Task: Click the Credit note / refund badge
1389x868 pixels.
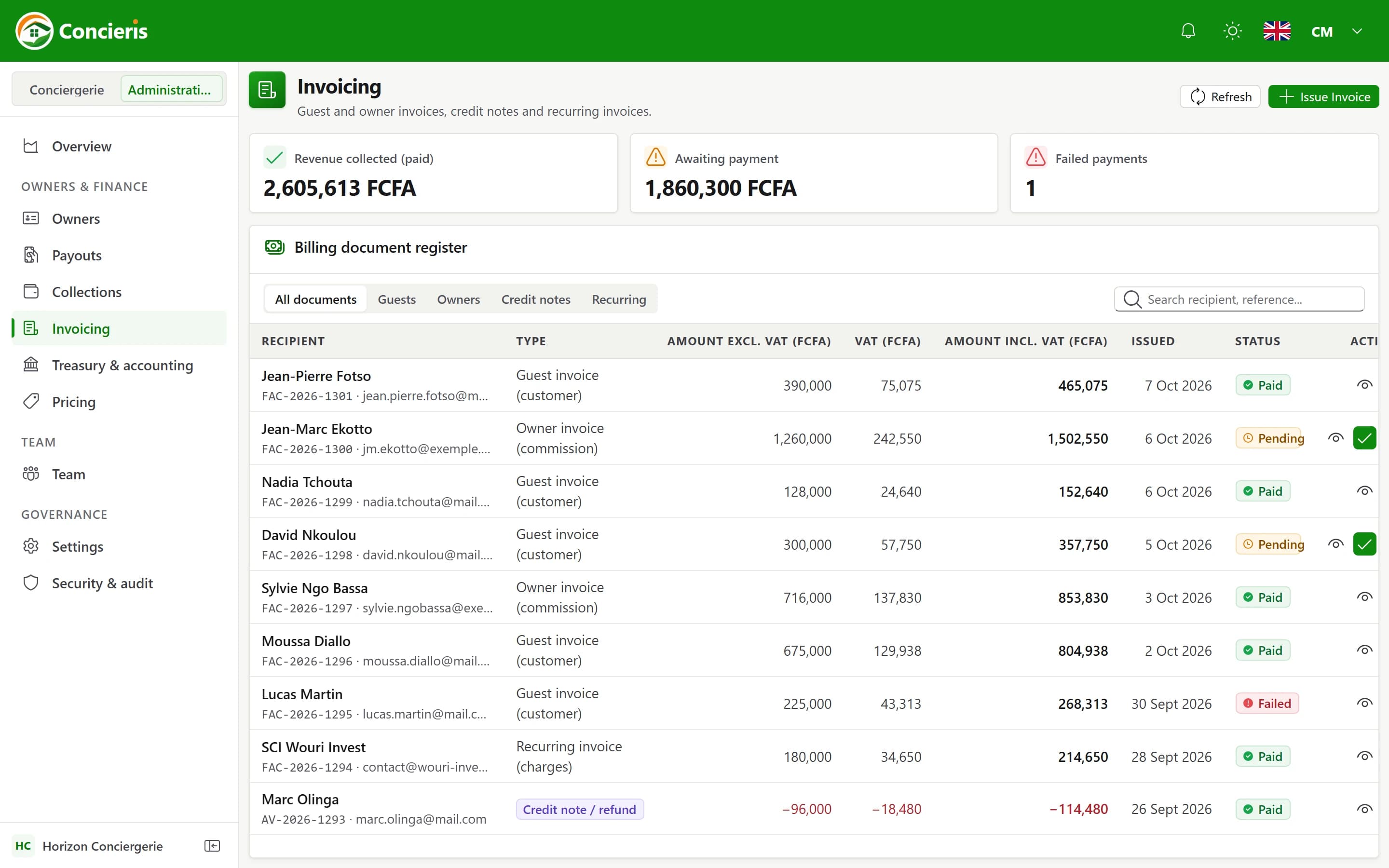Action: click(x=580, y=809)
